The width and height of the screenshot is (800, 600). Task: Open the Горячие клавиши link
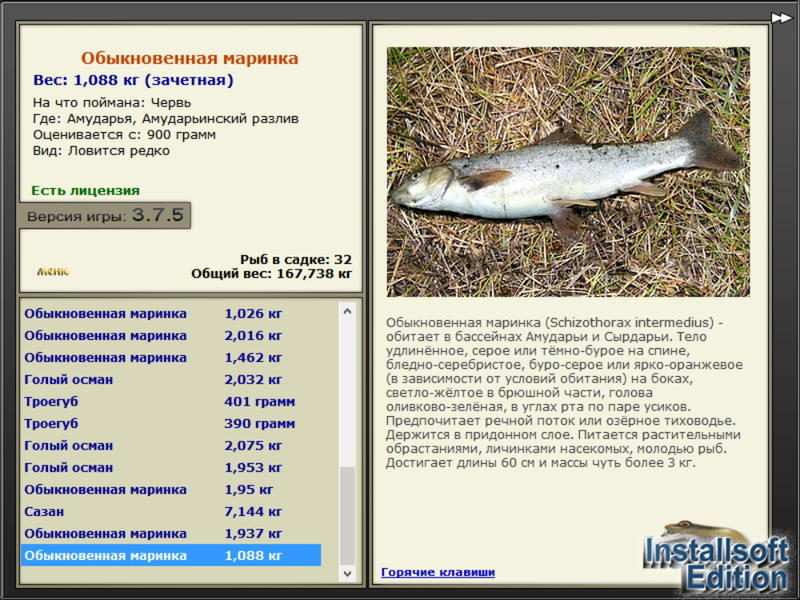438,572
